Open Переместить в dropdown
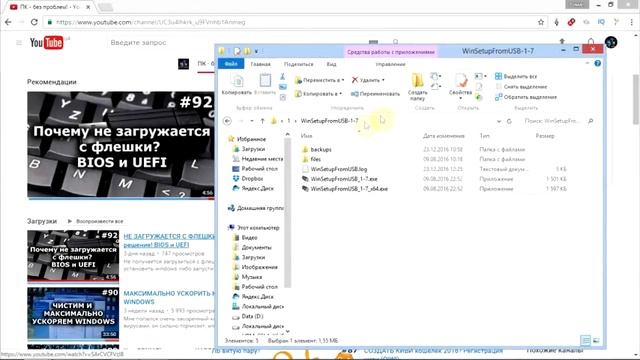This screenshot has width=640, height=360. (320, 80)
